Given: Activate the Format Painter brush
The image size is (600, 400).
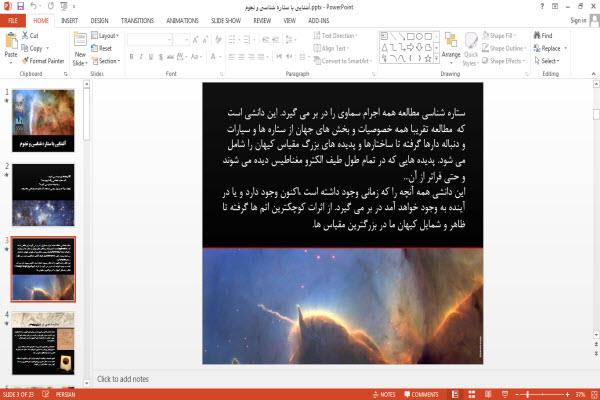Looking at the screenshot, I should 43,61.
